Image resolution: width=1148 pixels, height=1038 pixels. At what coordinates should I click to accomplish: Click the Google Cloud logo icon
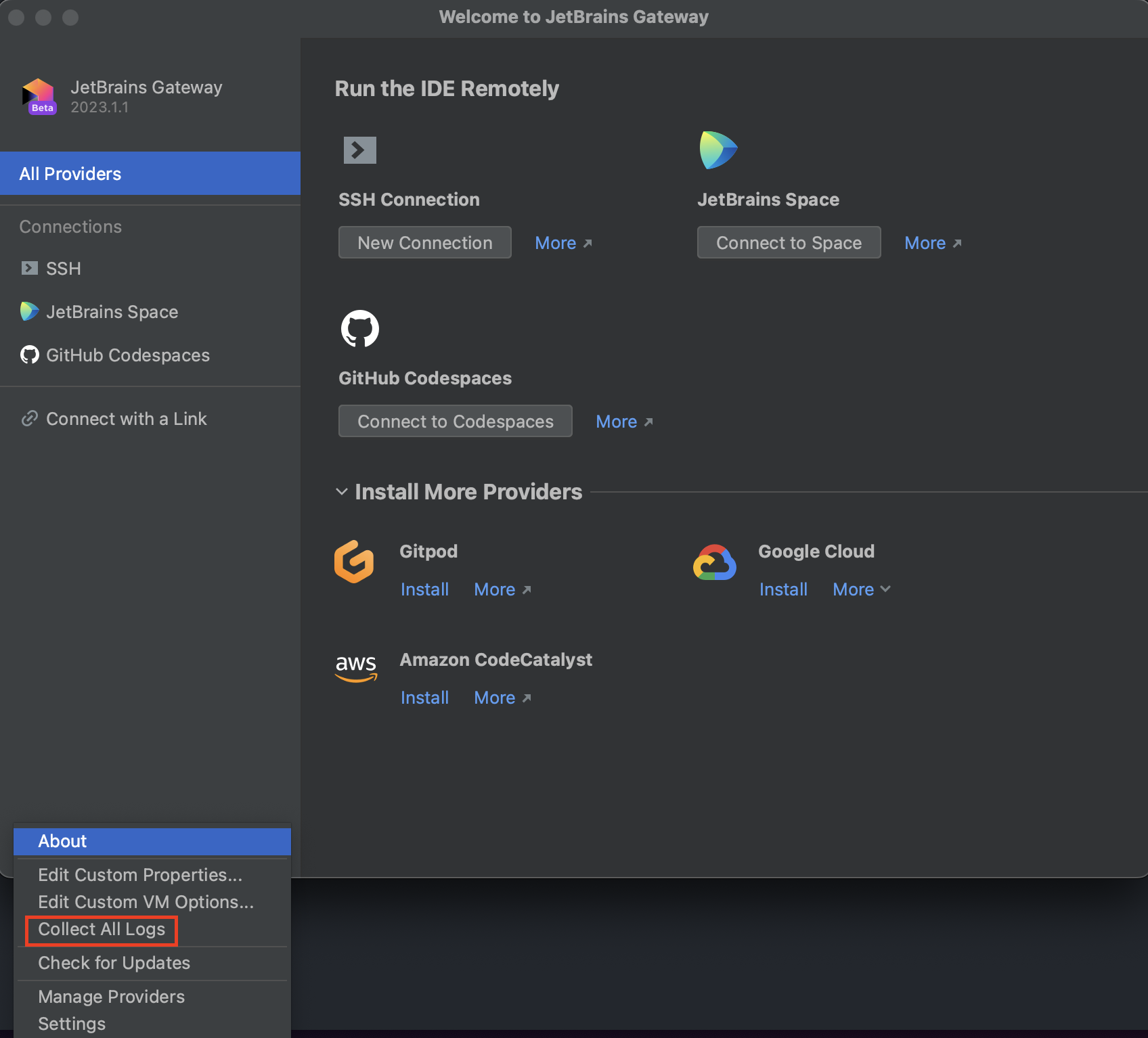[x=715, y=563]
